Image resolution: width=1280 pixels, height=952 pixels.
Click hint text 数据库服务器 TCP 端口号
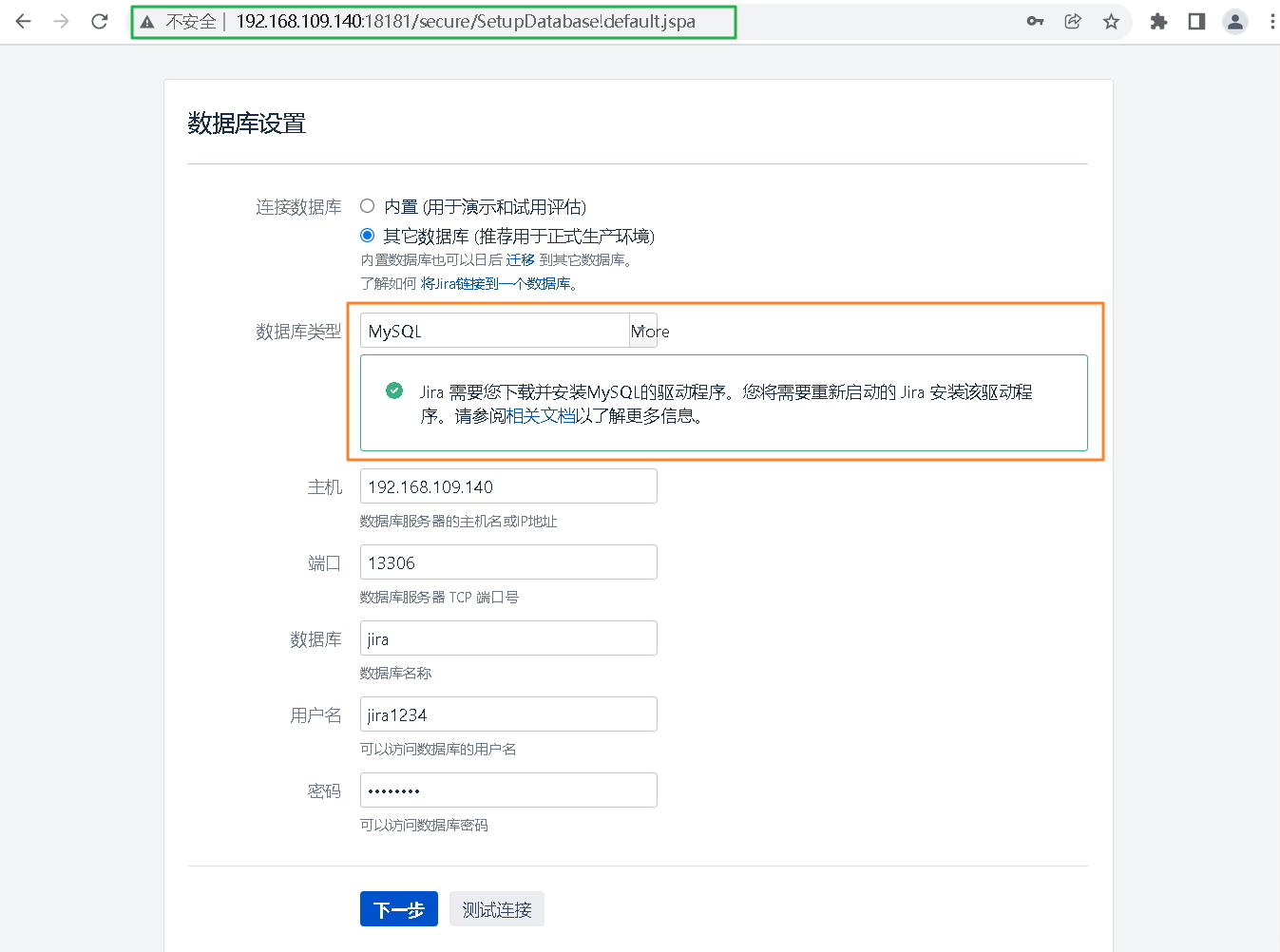pos(440,597)
